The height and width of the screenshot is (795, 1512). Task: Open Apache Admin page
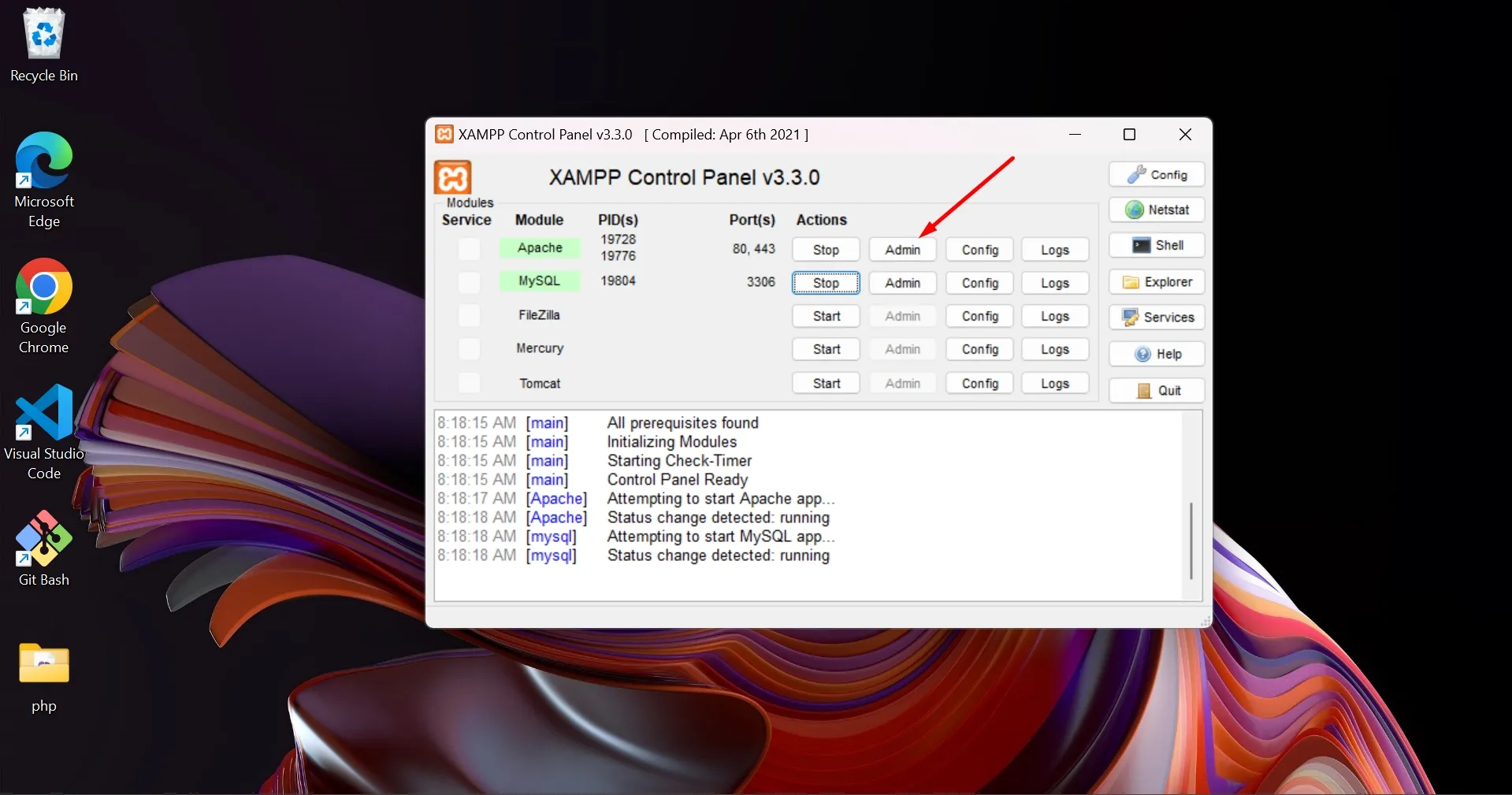coord(902,250)
